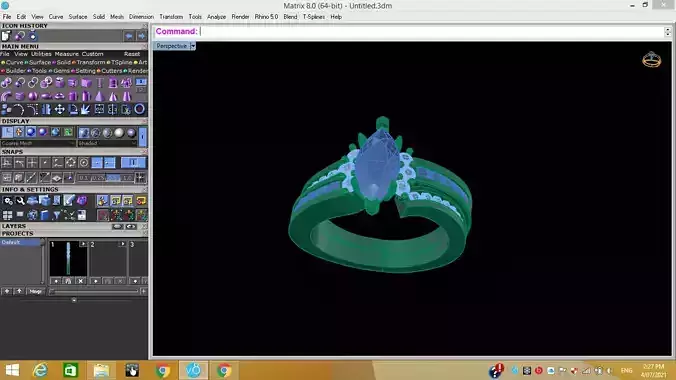Open the Dimension menu
The image size is (676, 380).
click(x=141, y=17)
